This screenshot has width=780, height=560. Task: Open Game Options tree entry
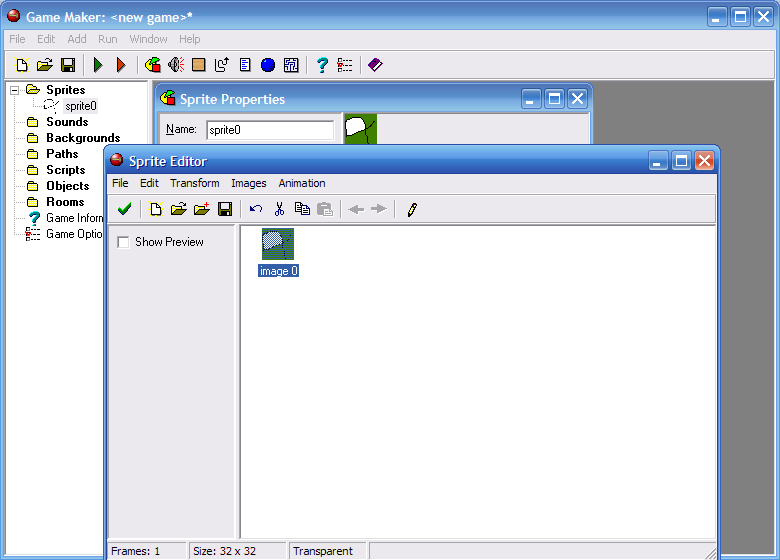point(74,234)
